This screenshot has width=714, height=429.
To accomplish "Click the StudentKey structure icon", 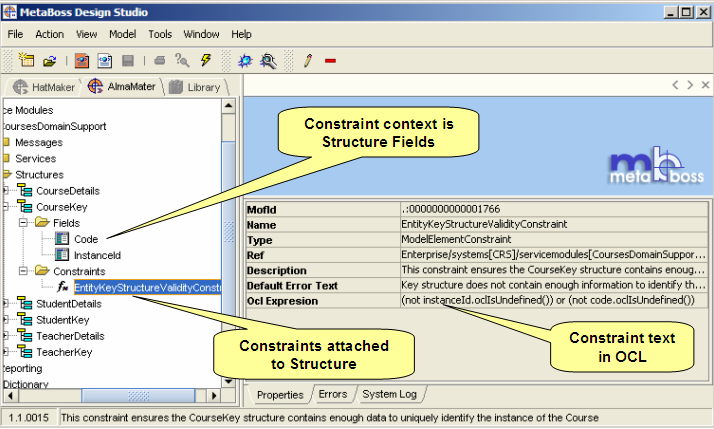I will click(x=25, y=319).
